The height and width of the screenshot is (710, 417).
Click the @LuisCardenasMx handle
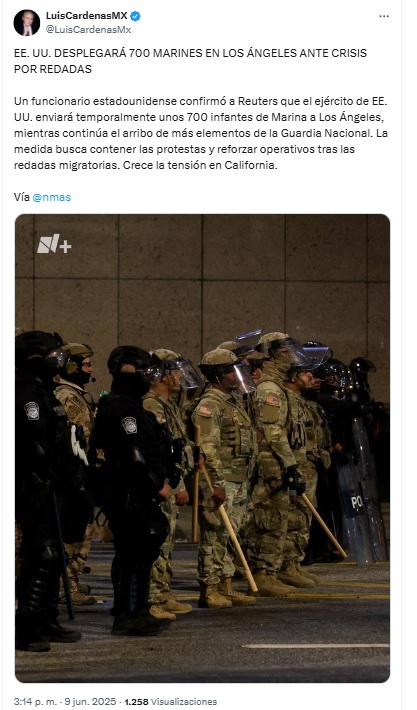click(88, 29)
